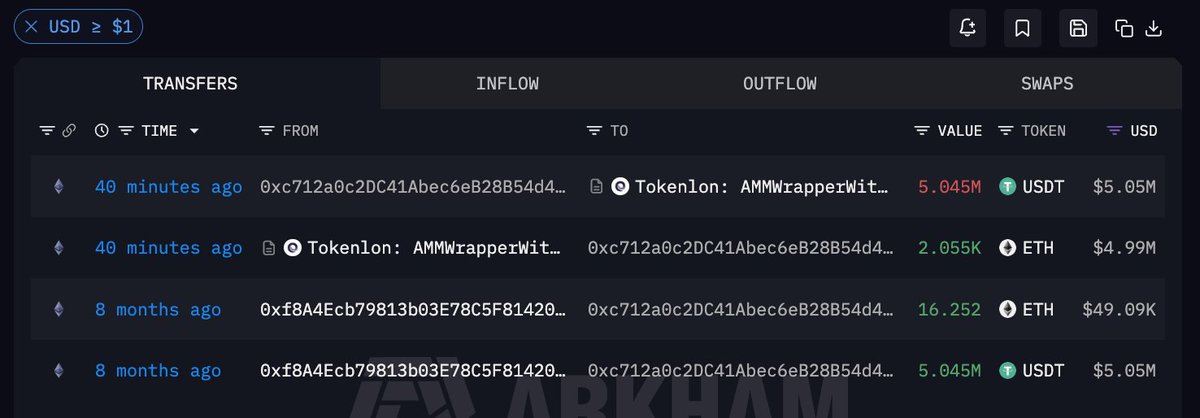Open the TOKEN column filter
Screen dimensions: 1200x418
(1006, 131)
